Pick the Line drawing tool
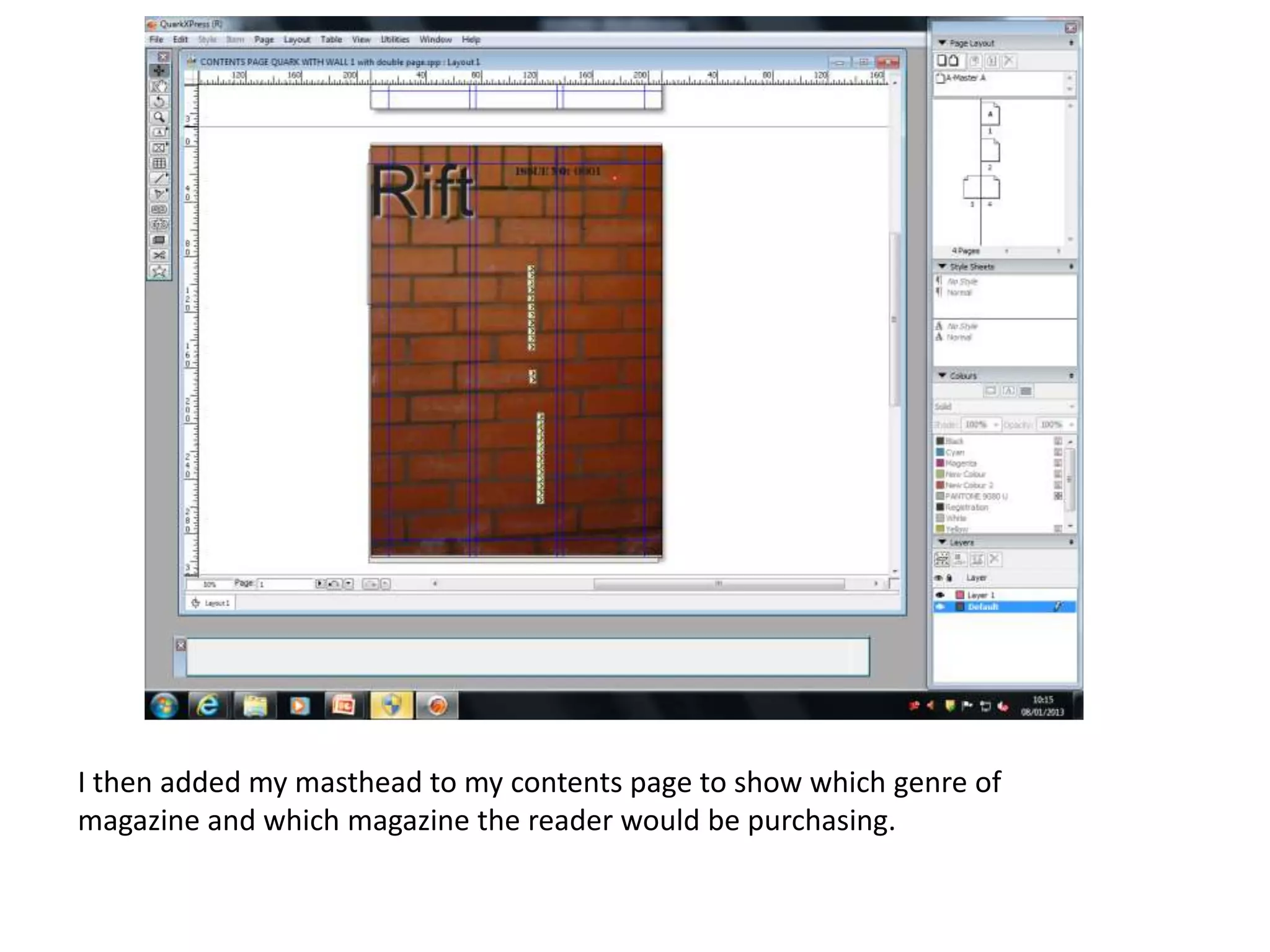This screenshot has height=952, width=1270. pos(159,178)
